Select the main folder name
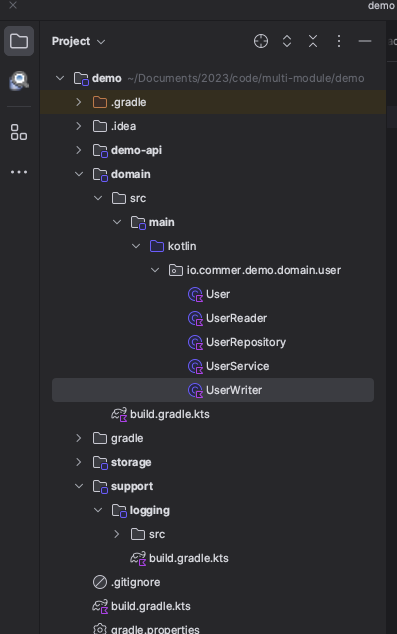Screen dimensions: 397x634 coord(162,222)
